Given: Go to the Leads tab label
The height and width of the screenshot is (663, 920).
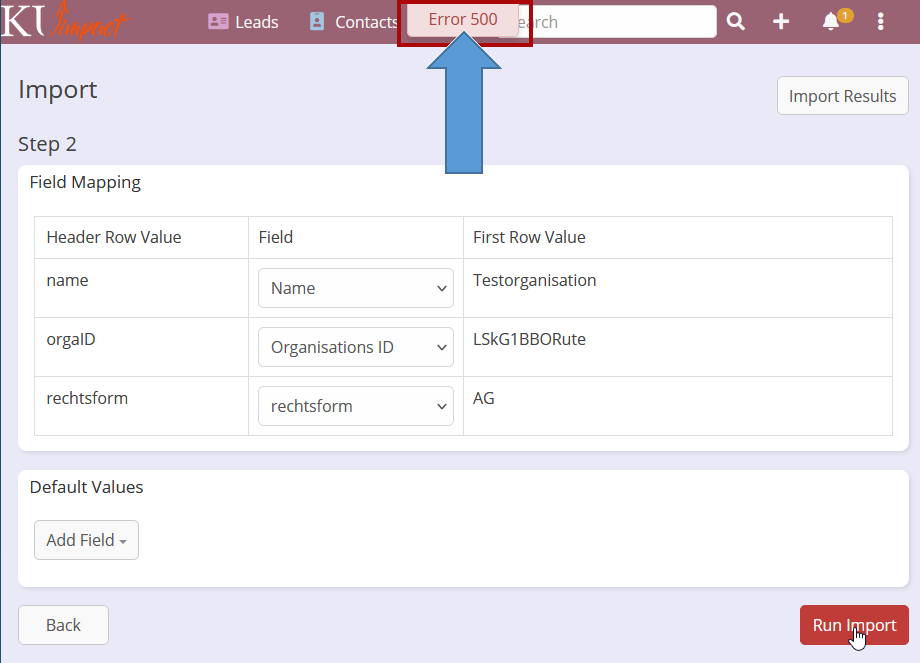Looking at the screenshot, I should [x=257, y=22].
